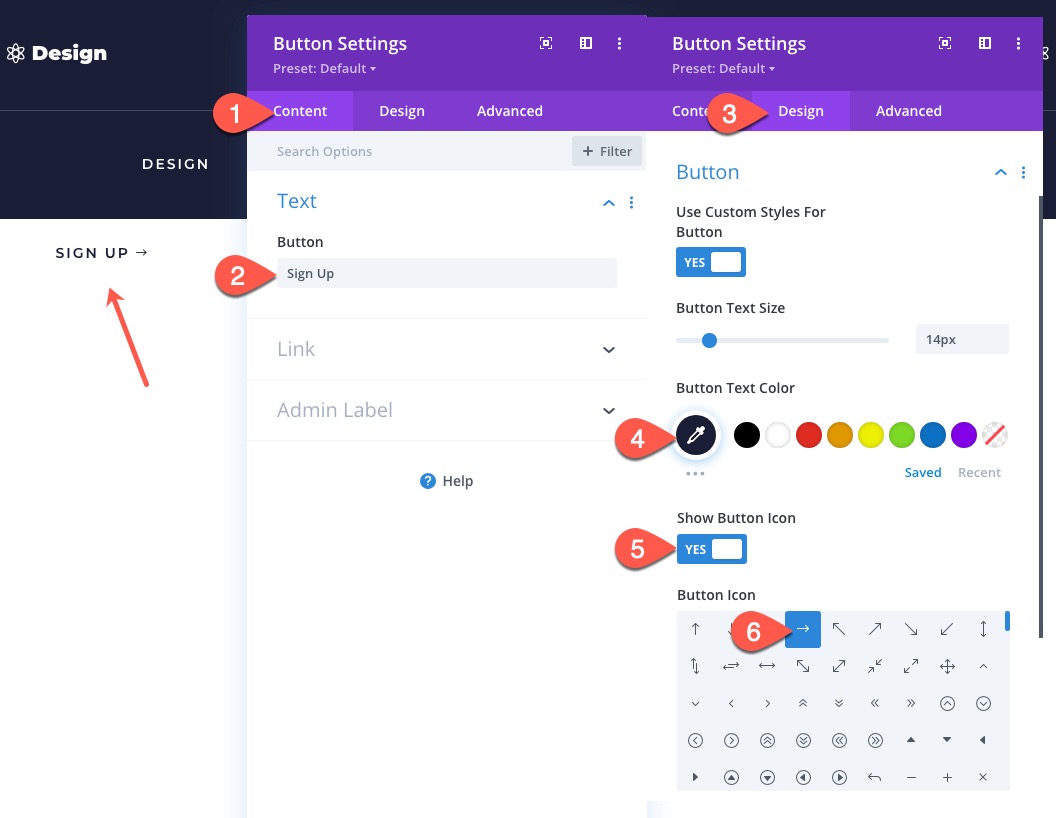Click the split view icon in modal header

tap(585, 43)
